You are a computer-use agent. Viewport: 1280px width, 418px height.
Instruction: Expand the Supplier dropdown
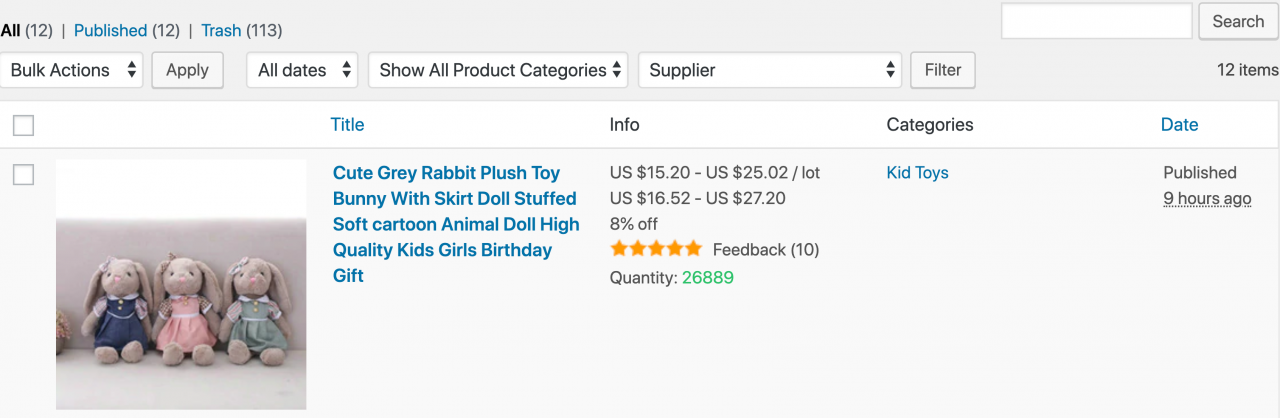(x=770, y=70)
